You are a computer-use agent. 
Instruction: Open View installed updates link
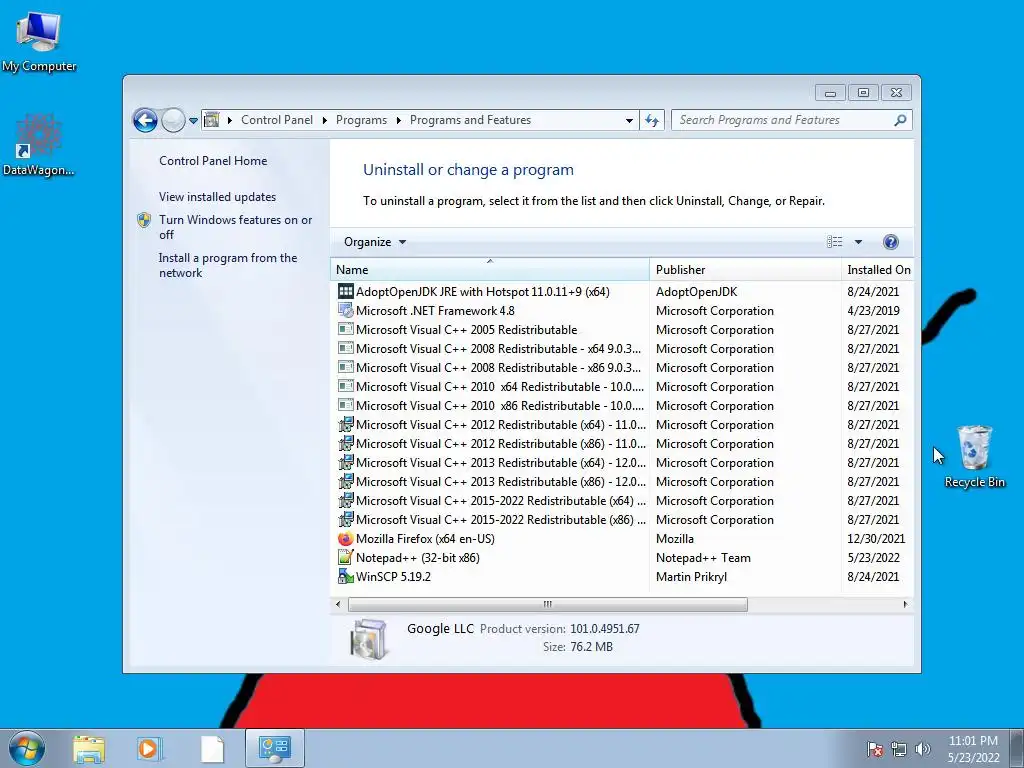click(217, 197)
